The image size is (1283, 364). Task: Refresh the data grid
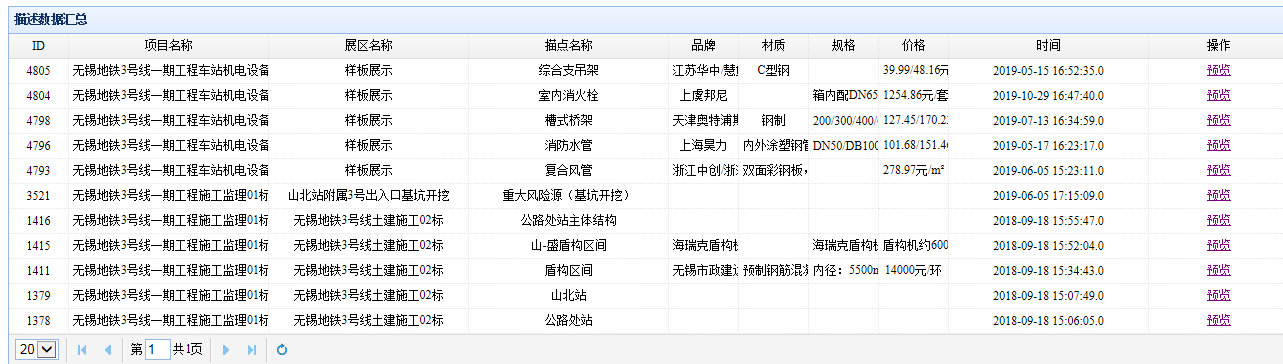[x=281, y=350]
